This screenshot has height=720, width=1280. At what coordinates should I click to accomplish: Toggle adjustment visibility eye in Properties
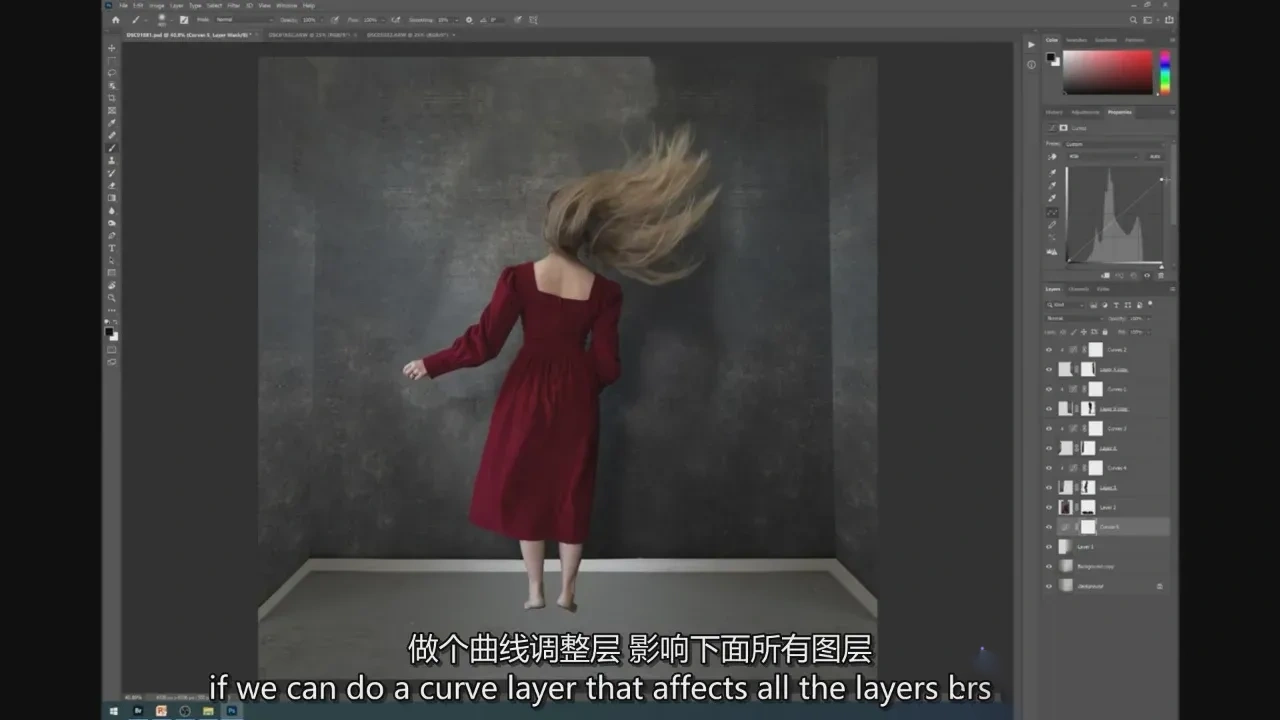point(1147,275)
